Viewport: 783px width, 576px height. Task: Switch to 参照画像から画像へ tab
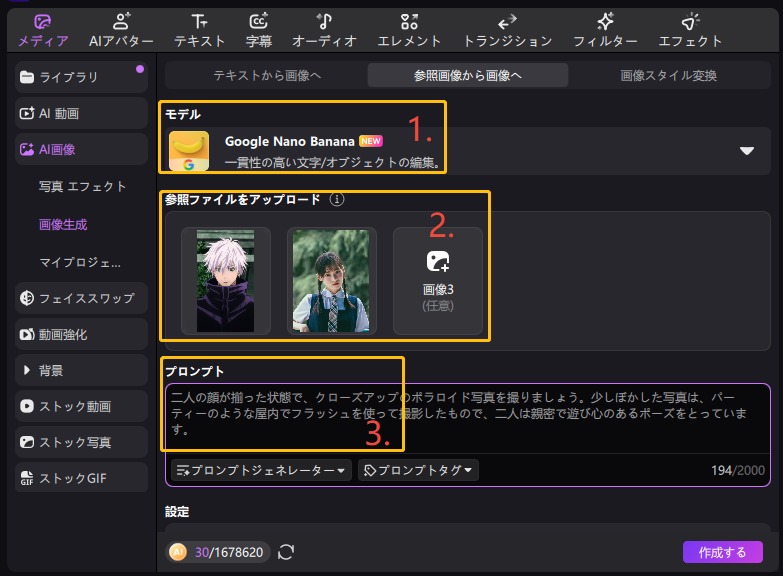point(468,75)
